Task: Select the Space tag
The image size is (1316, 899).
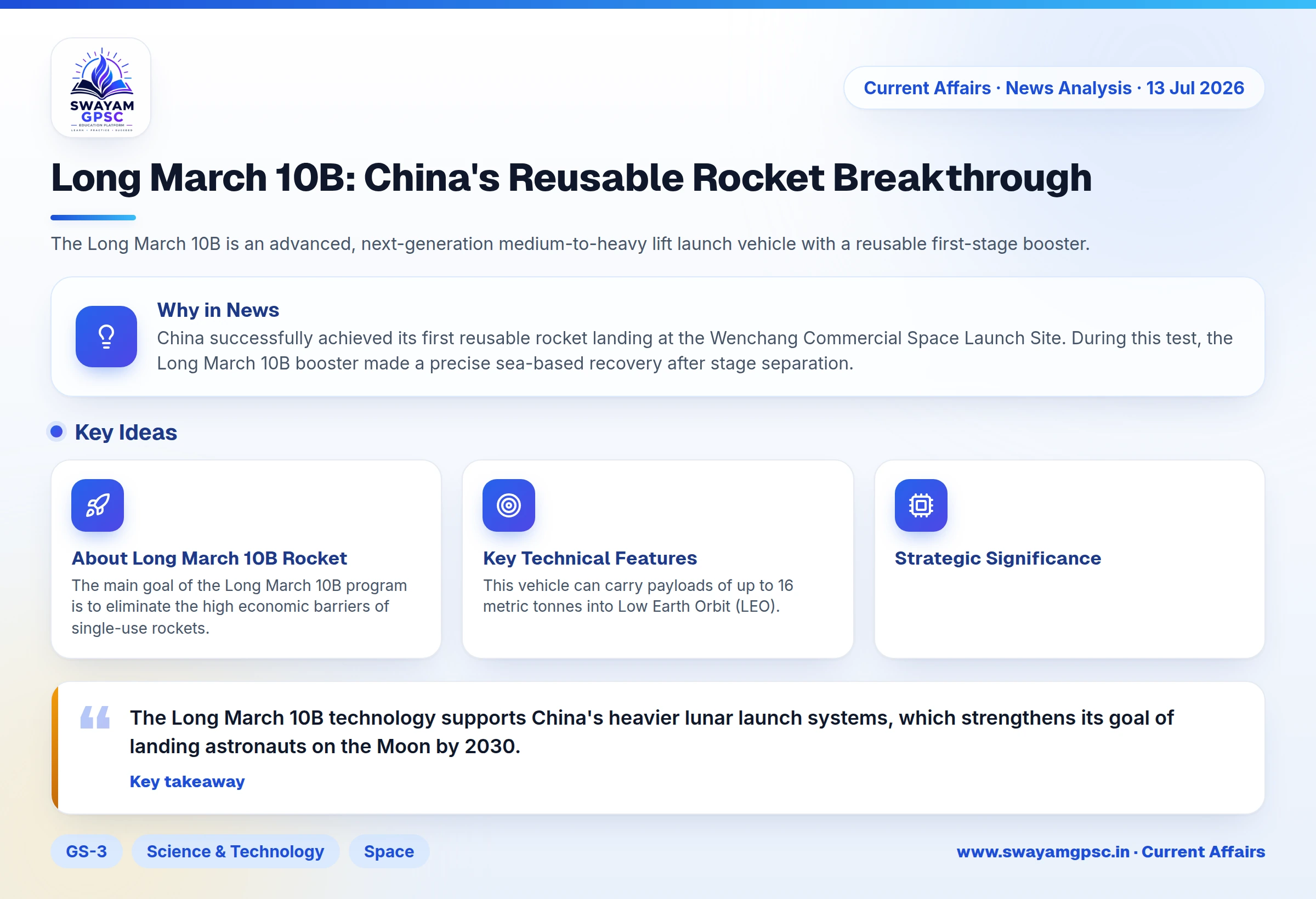Action: click(389, 851)
